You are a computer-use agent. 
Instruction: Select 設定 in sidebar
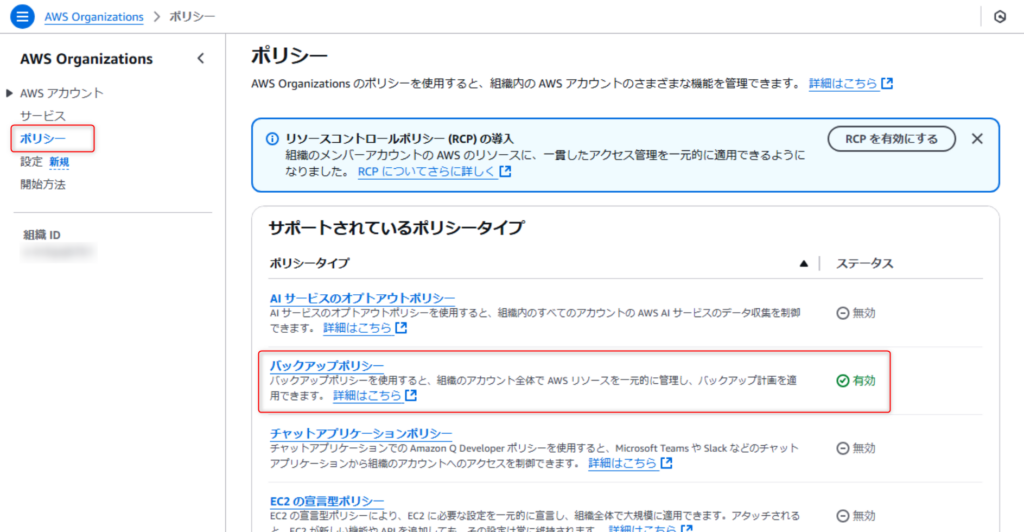click(31, 162)
